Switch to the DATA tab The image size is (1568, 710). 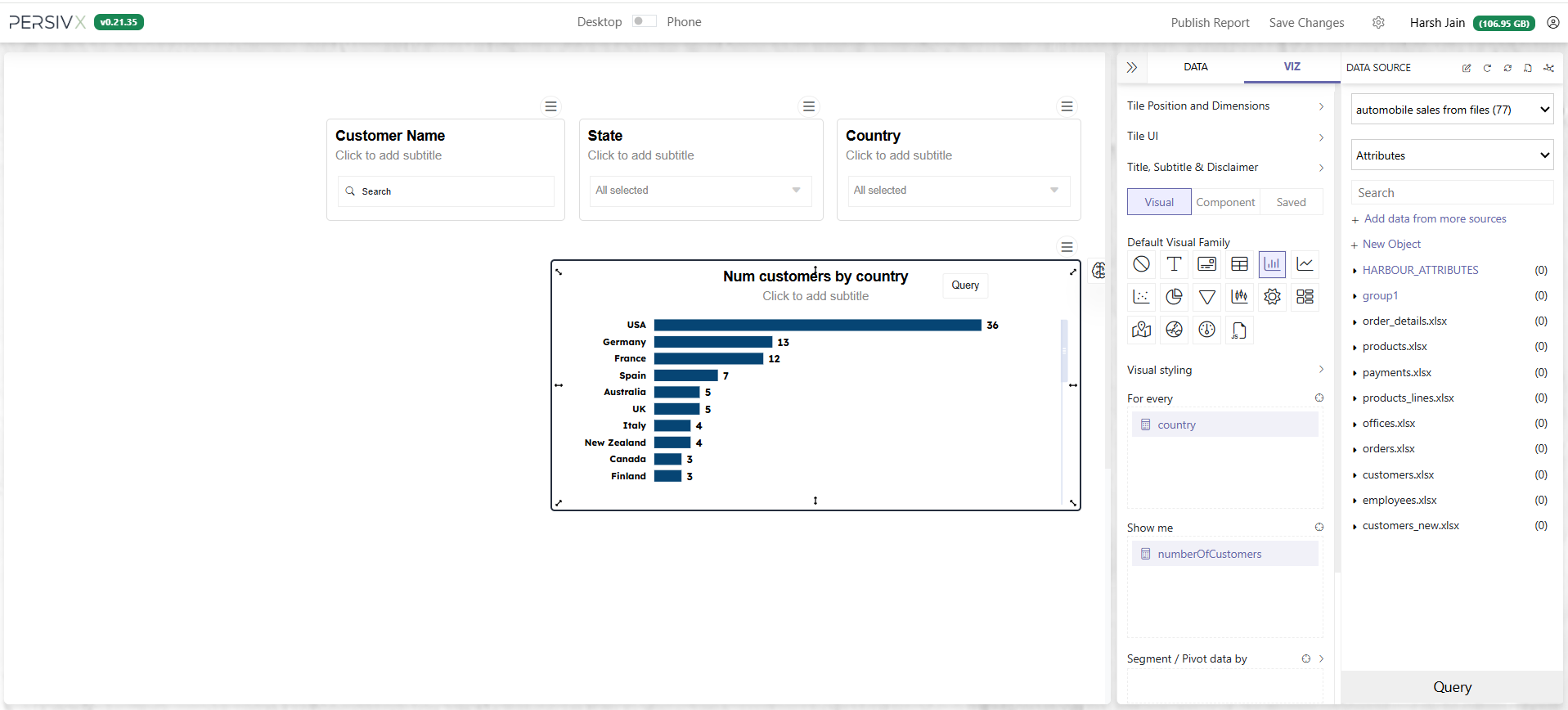coord(1195,67)
